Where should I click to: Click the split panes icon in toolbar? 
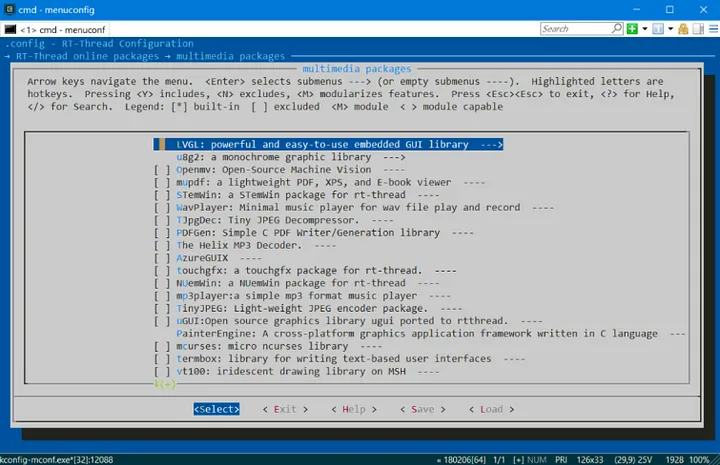(698, 29)
